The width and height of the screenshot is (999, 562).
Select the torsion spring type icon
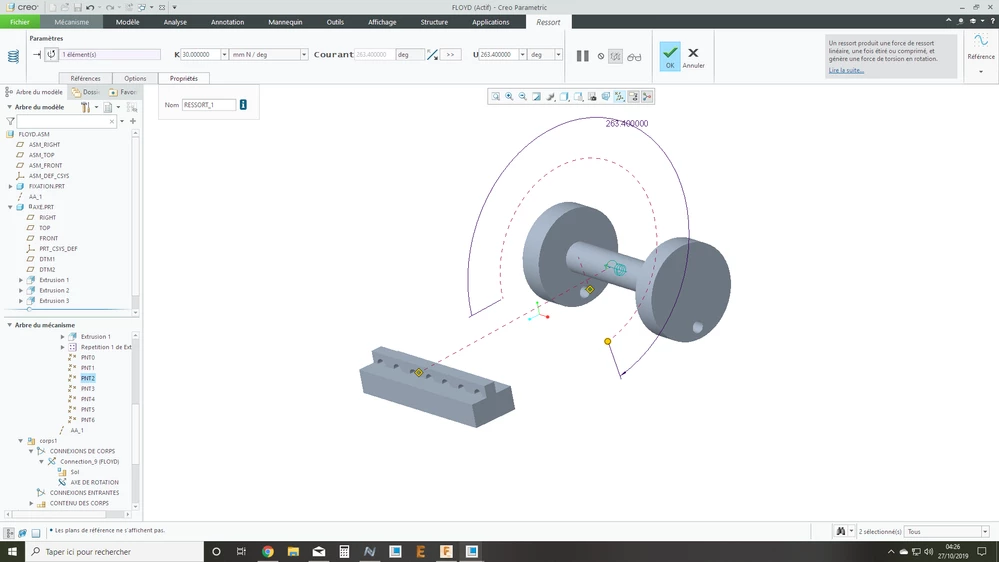pyautogui.click(x=52, y=54)
